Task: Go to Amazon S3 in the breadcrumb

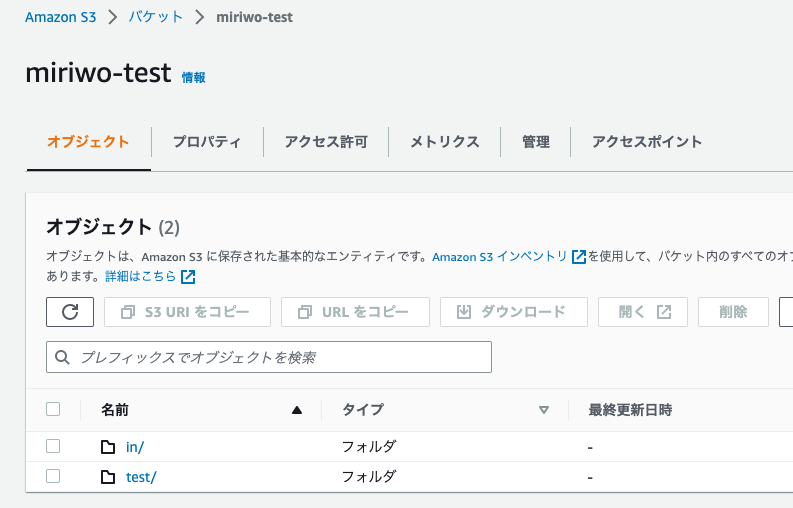Action: click(61, 17)
